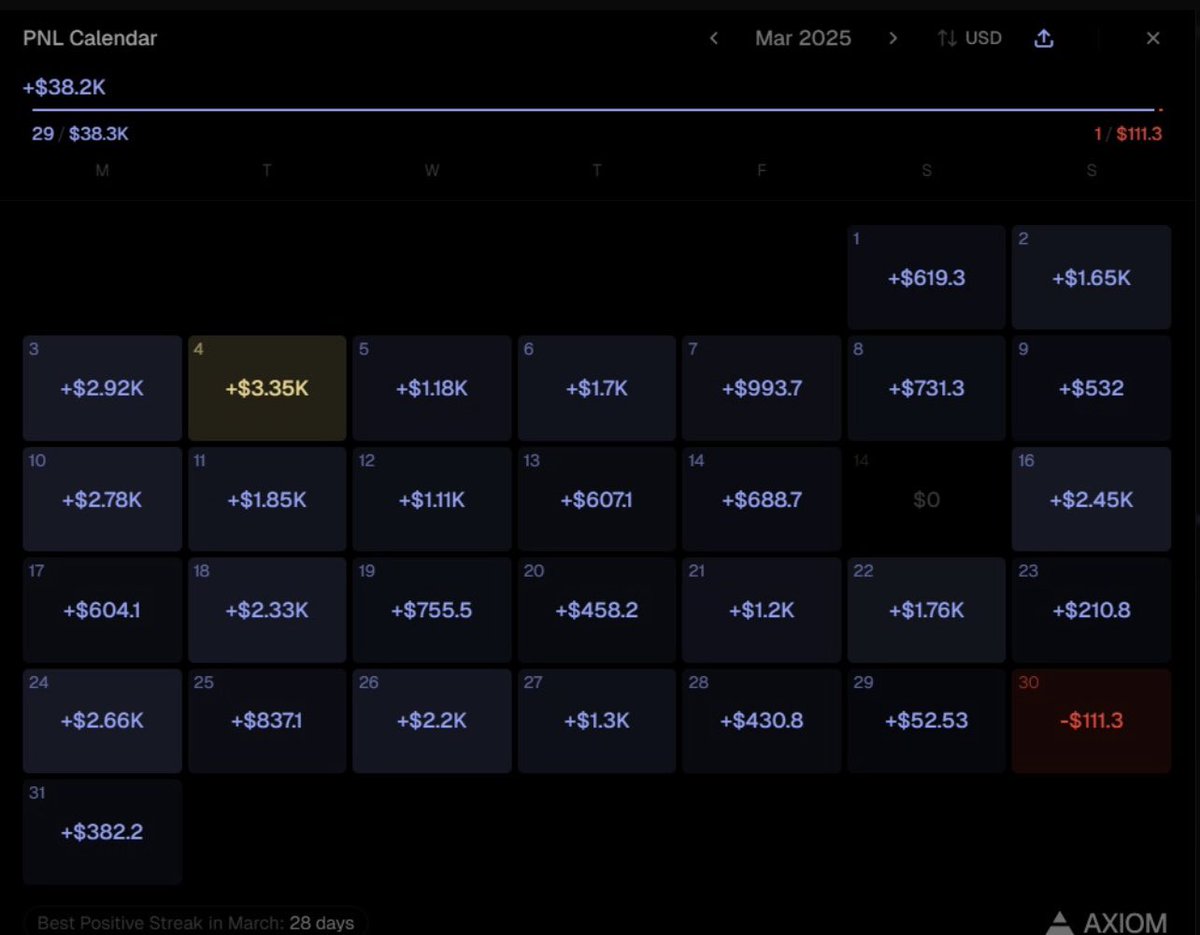This screenshot has width=1200, height=935.
Task: Select day 9 cell with +$532
Action: click(x=1091, y=388)
